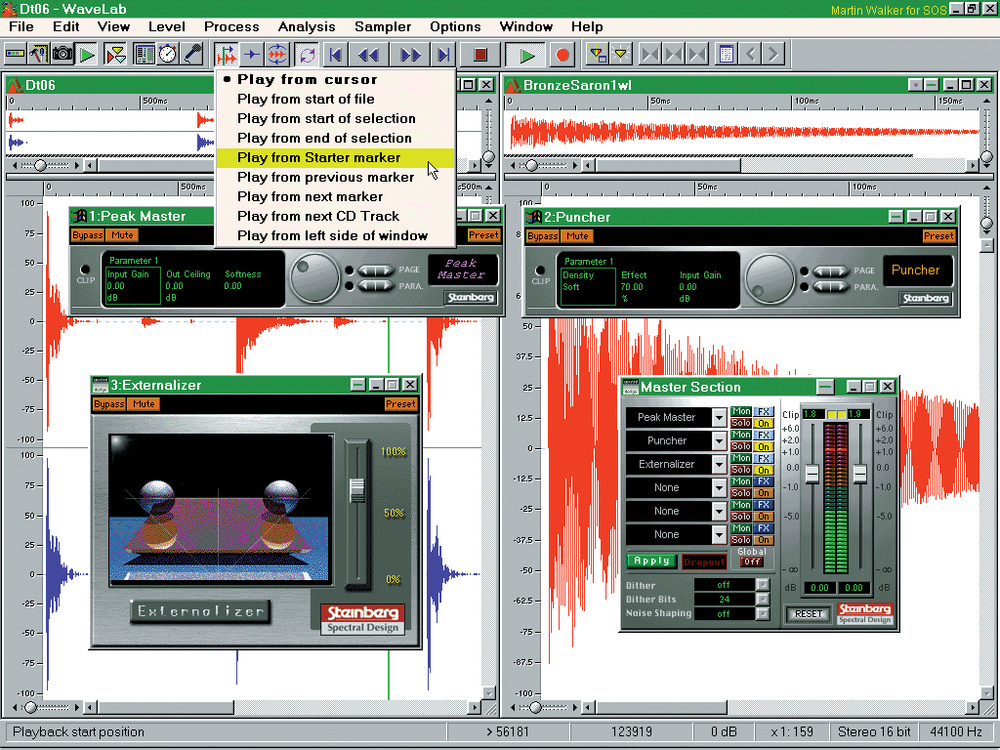1000x750 pixels.
Task: Open Dither setting dropdown
Action: [763, 585]
